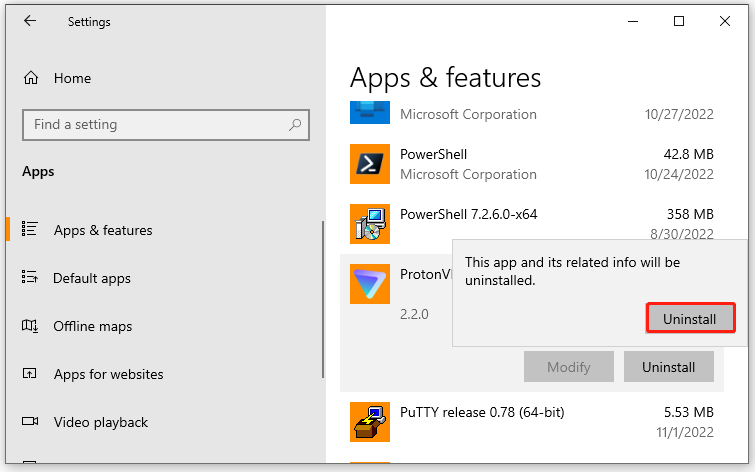
Task: Select the ProtonVPN app icon
Action: (x=370, y=284)
